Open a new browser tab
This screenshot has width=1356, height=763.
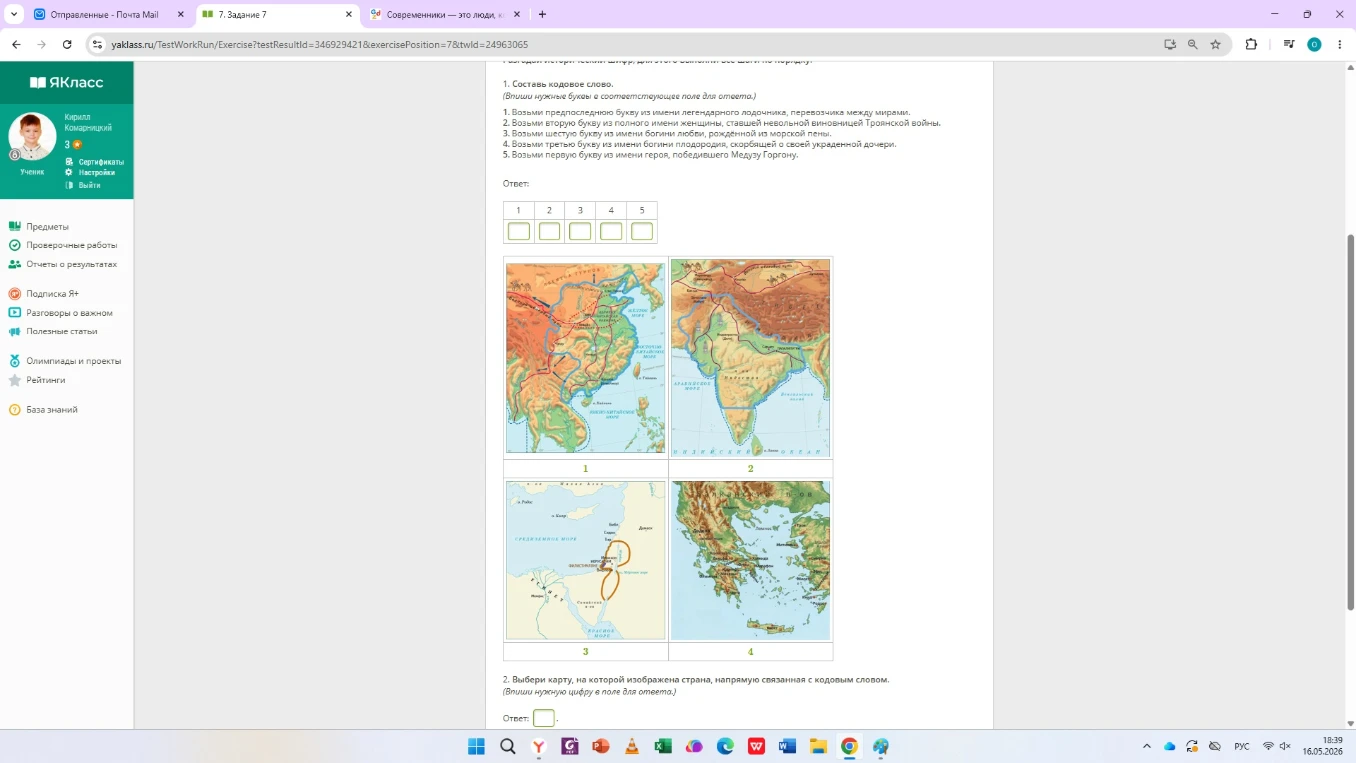coord(542,15)
